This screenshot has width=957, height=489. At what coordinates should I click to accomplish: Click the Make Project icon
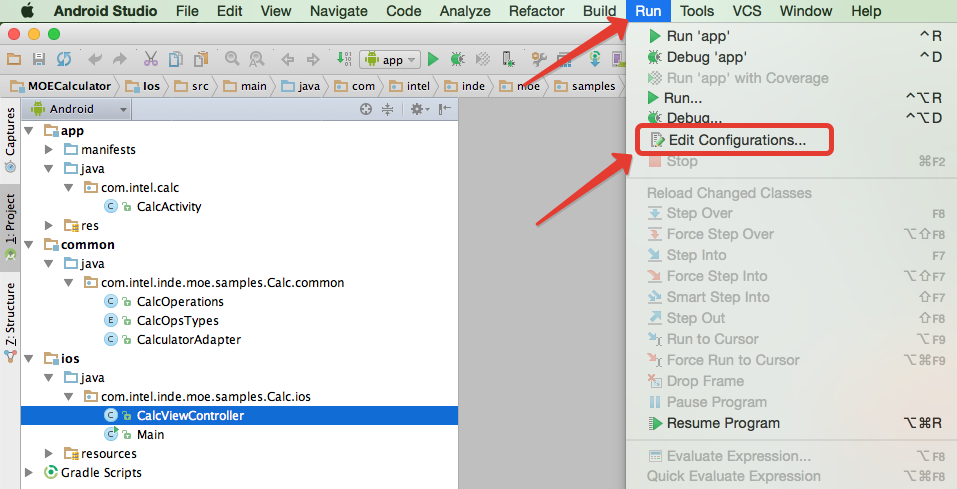[x=344, y=59]
